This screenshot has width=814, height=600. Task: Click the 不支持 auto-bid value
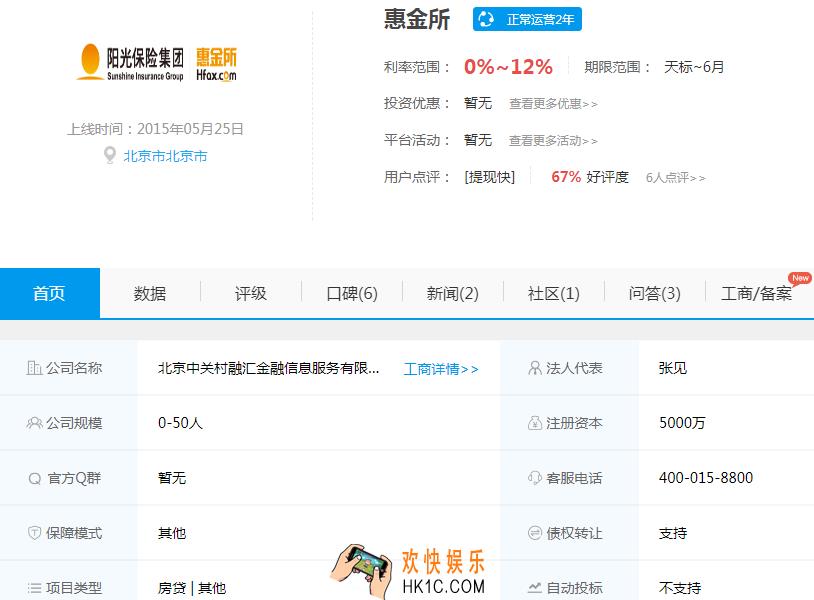(x=680, y=588)
